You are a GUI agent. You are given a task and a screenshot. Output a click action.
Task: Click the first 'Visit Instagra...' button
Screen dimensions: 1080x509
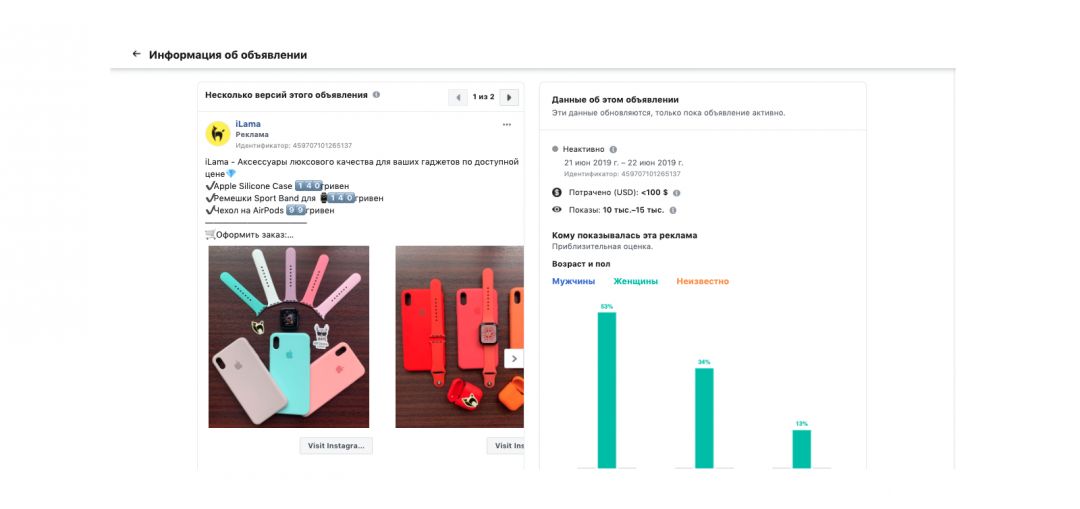click(336, 446)
